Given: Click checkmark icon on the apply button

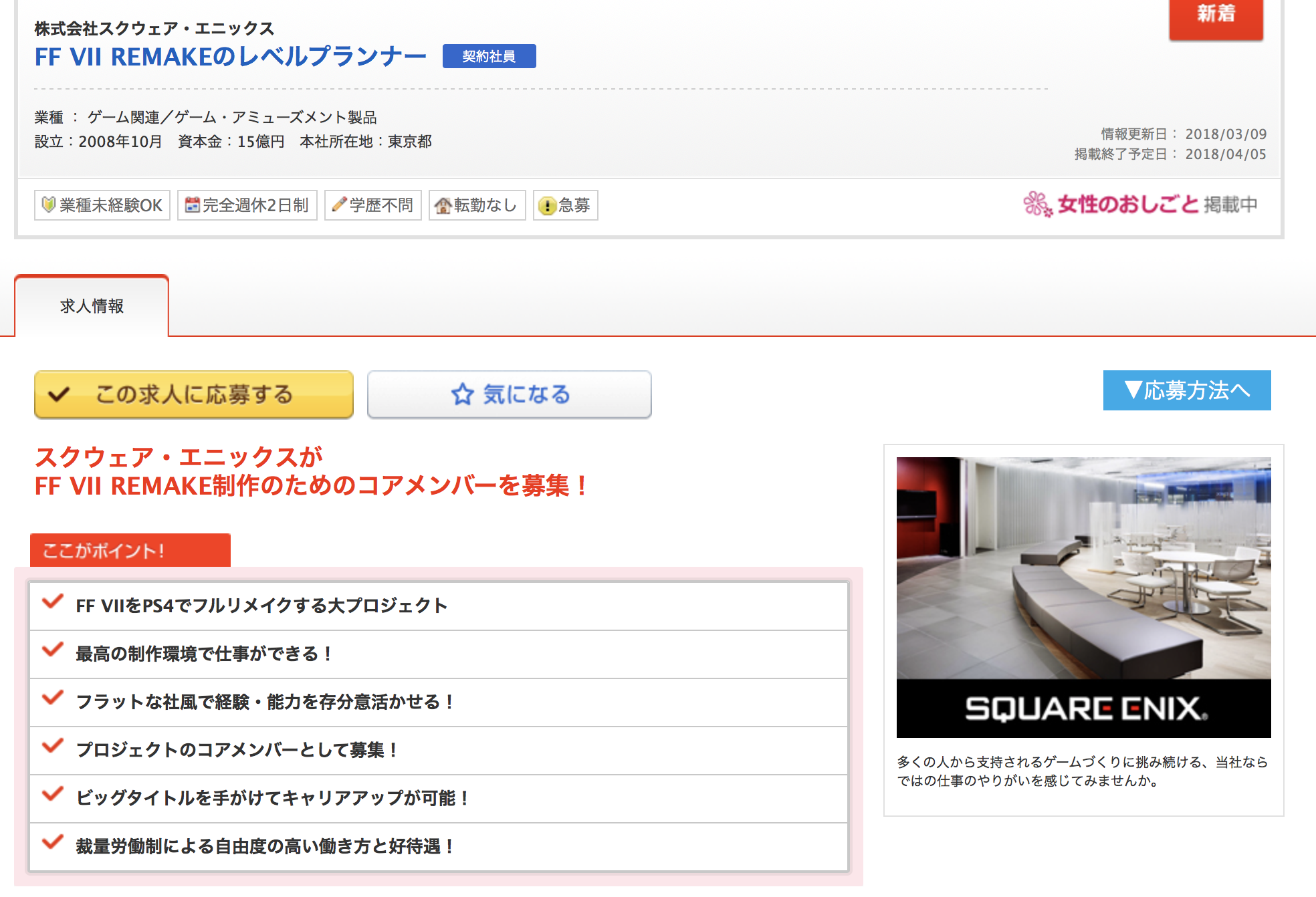Looking at the screenshot, I should coord(59,394).
